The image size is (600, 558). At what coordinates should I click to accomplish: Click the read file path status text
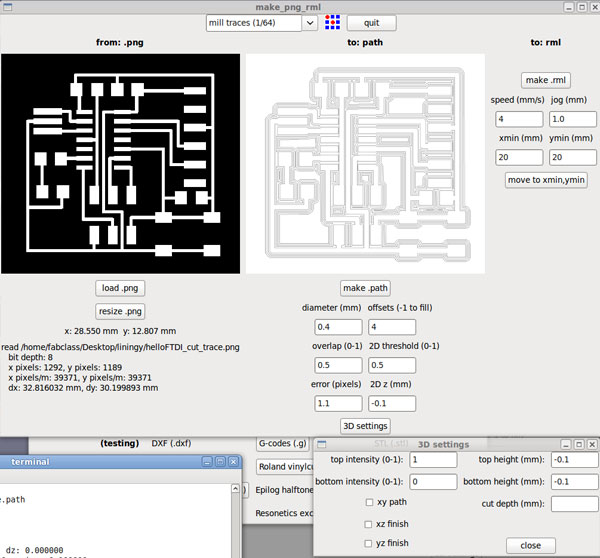click(x=121, y=347)
